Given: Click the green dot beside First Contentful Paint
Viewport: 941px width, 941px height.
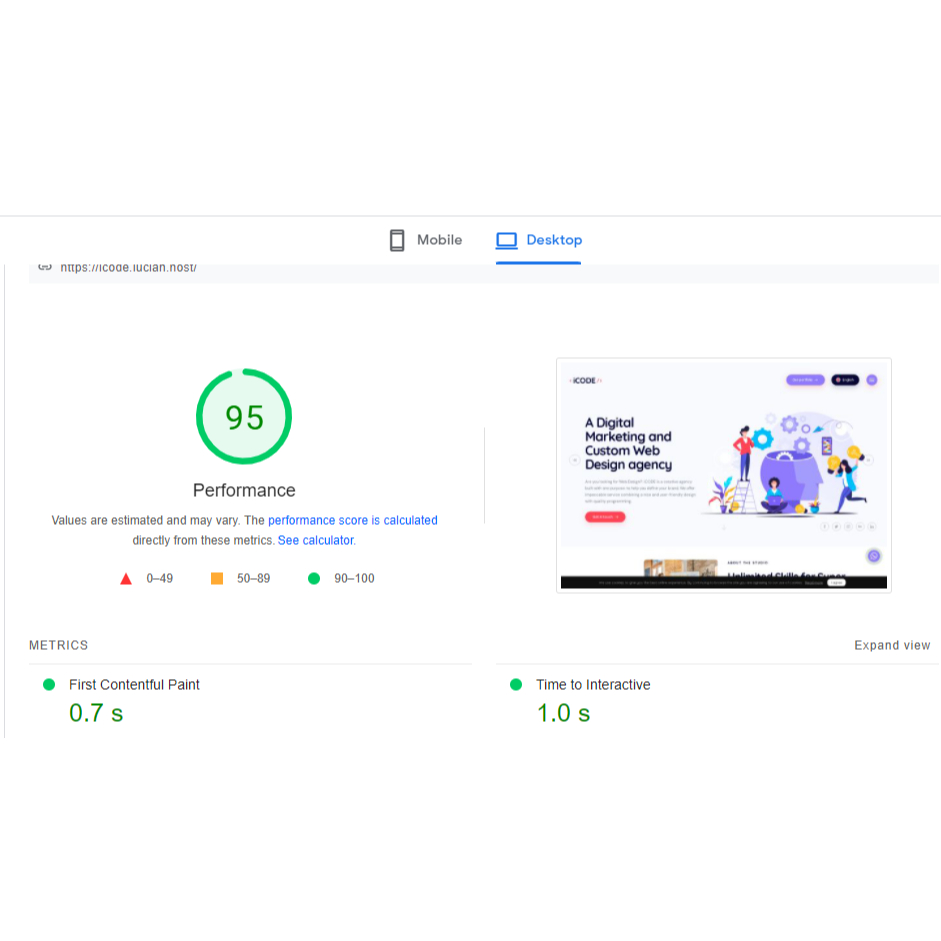Looking at the screenshot, I should [49, 685].
